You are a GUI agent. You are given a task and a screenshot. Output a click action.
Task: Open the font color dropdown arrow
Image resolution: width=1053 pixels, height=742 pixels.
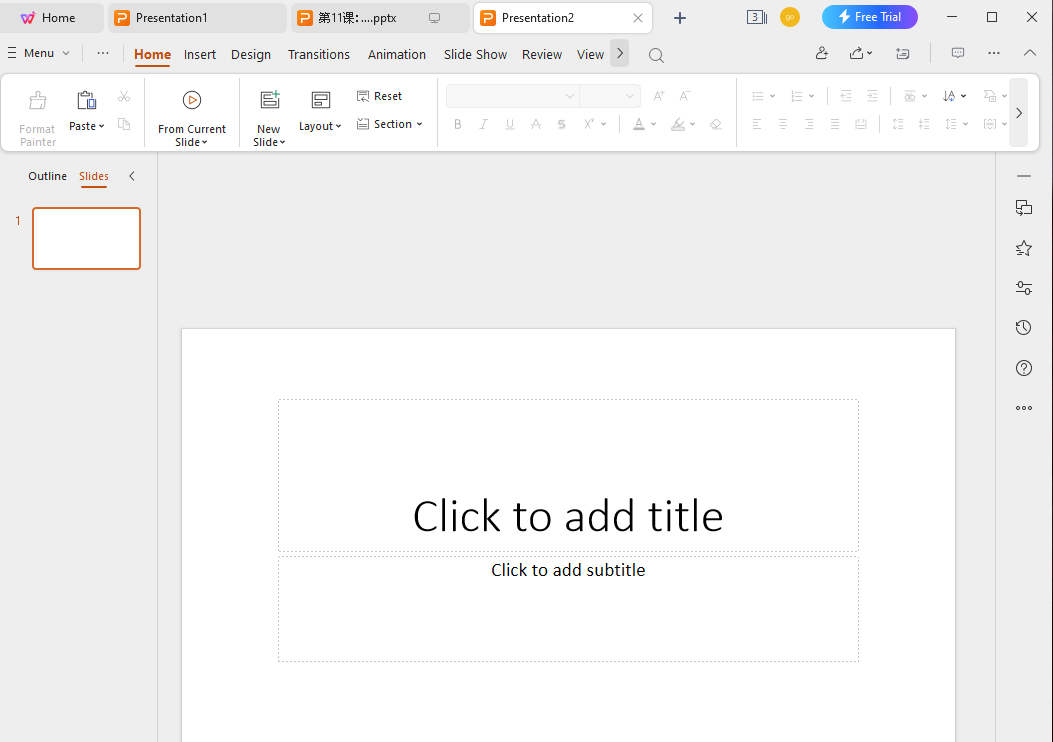tap(653, 124)
